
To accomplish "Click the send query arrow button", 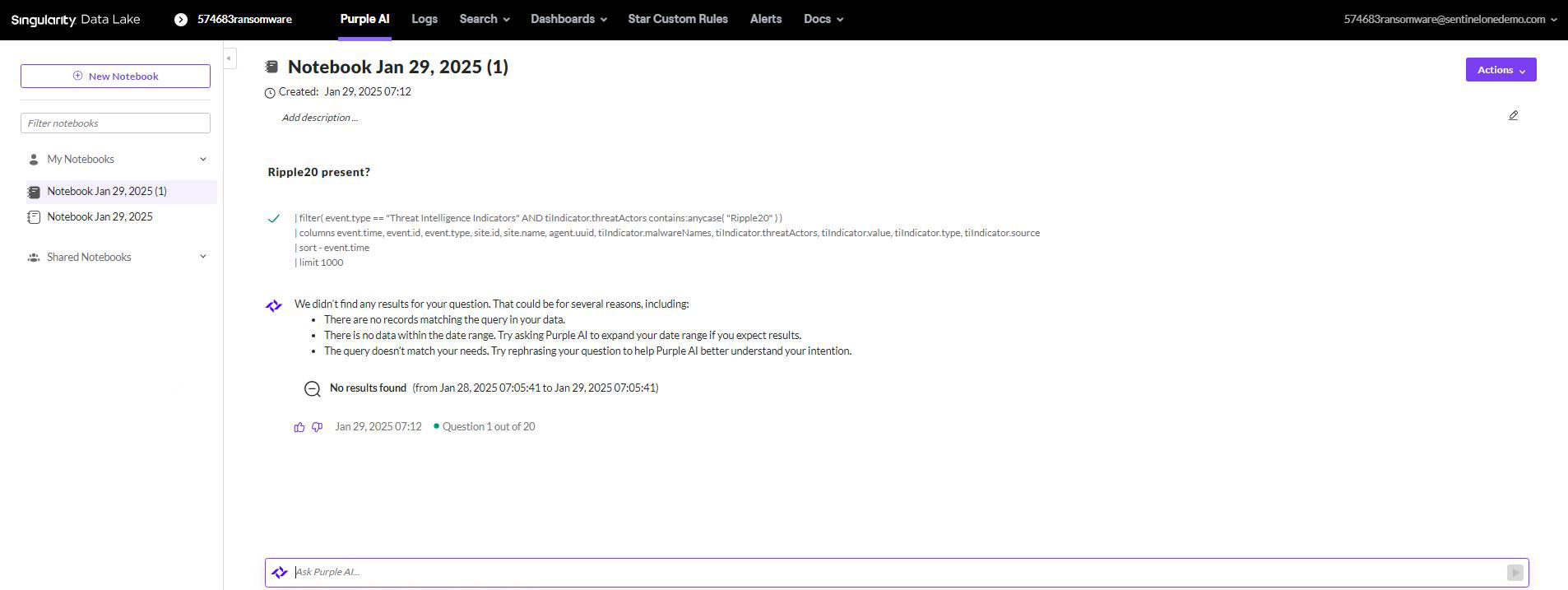I will 1515,572.
